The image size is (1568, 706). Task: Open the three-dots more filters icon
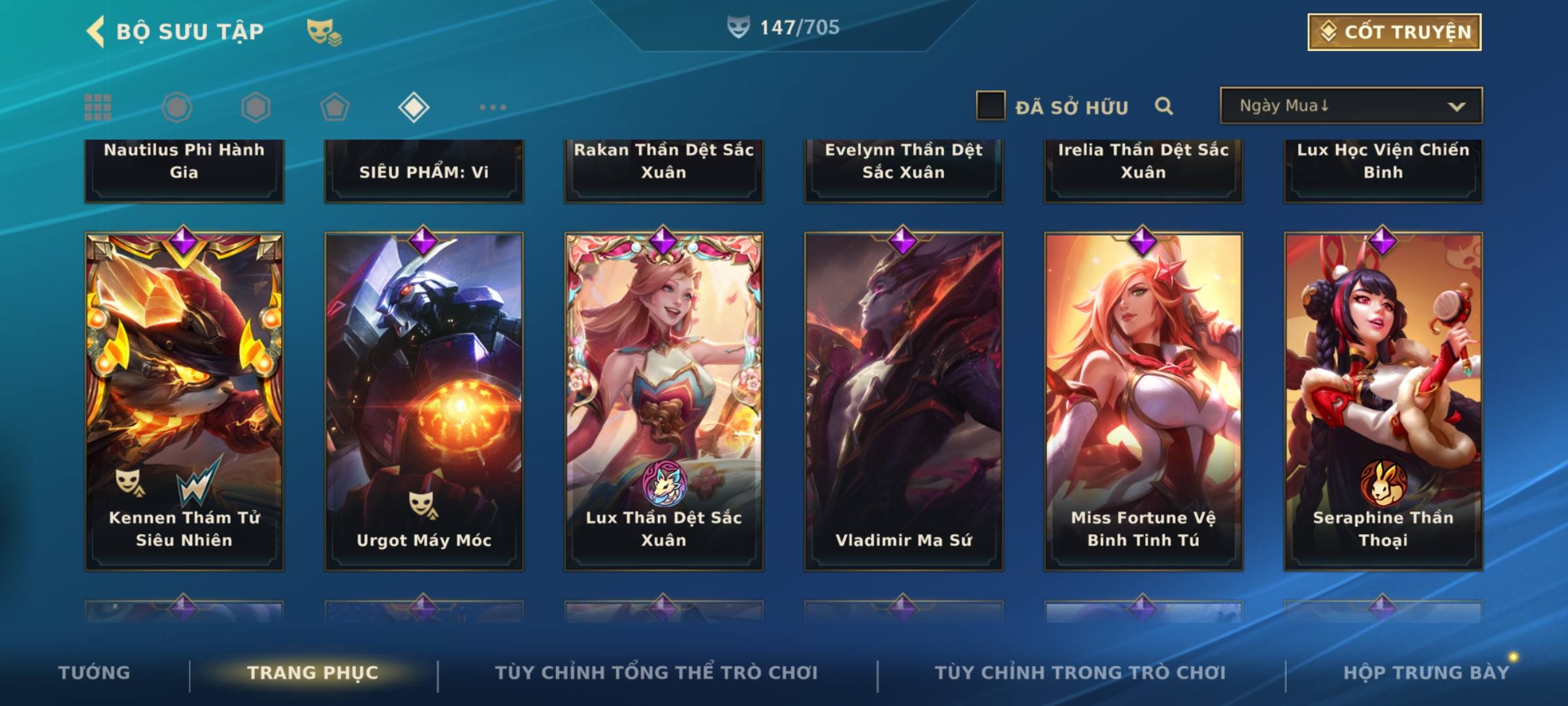tap(493, 107)
